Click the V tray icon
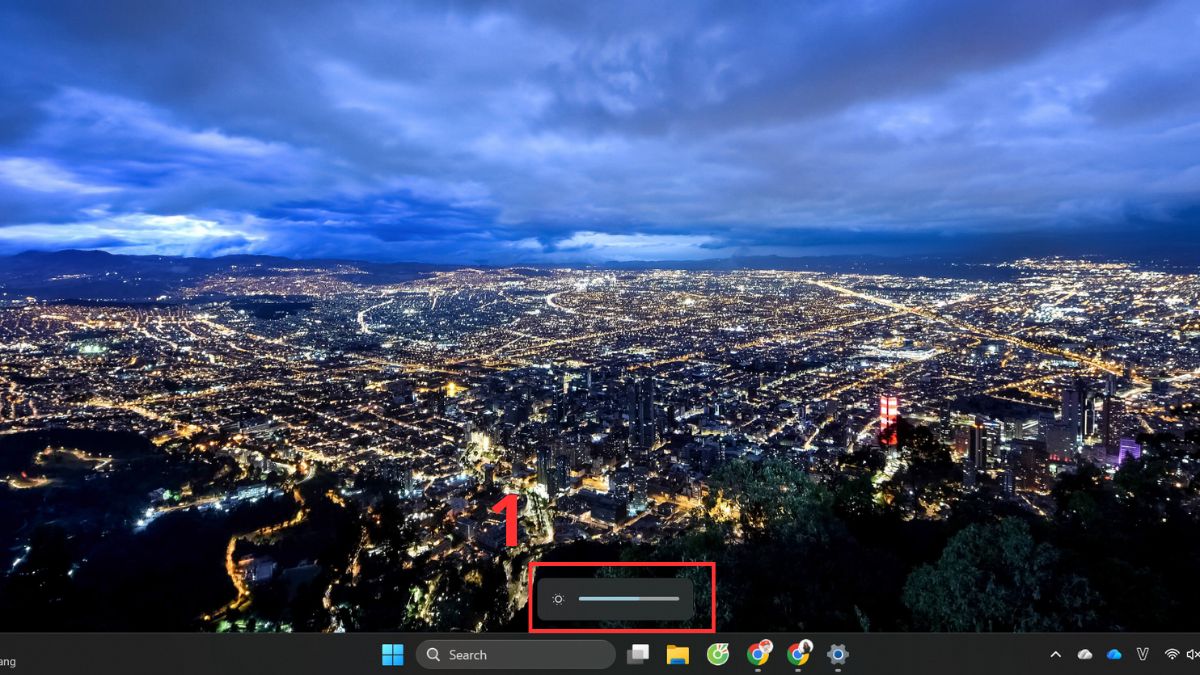 coord(1142,654)
